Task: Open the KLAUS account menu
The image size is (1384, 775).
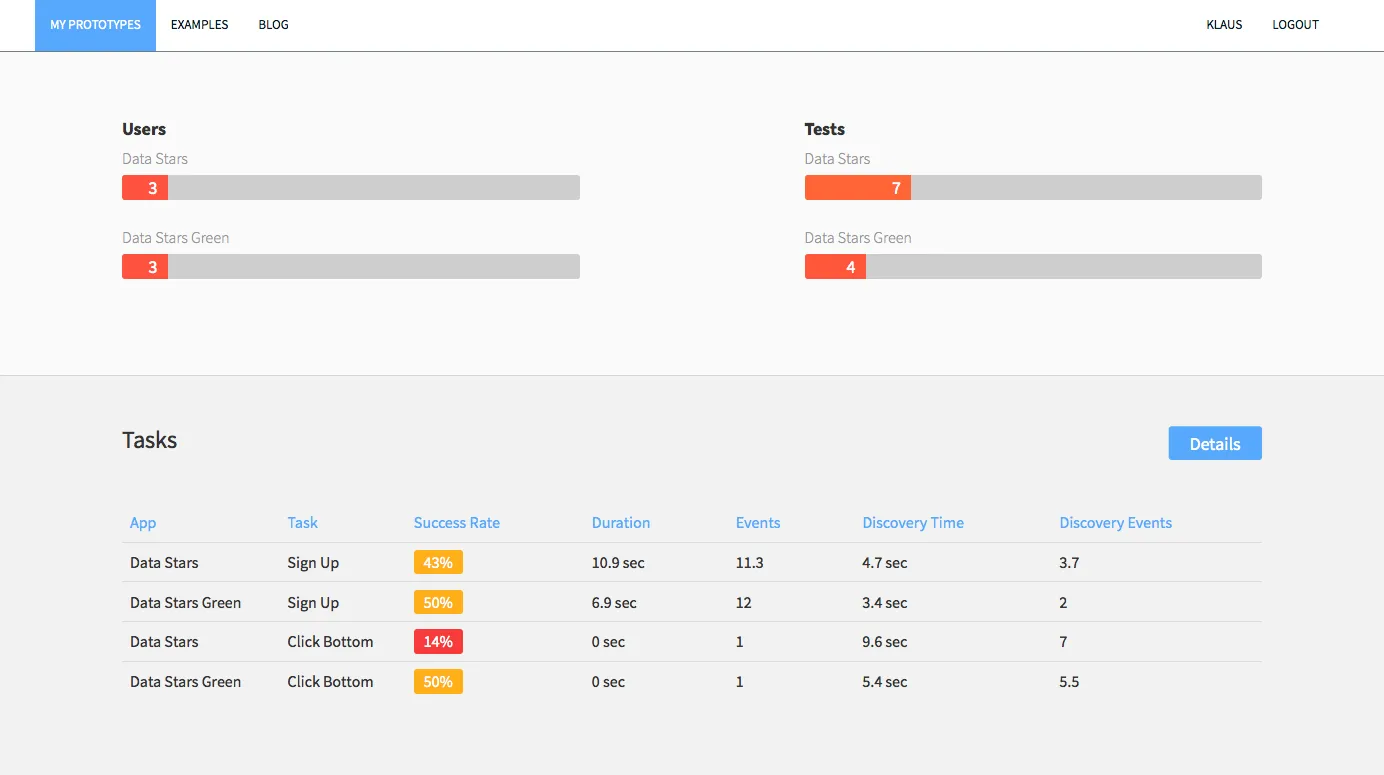Action: tap(1224, 24)
